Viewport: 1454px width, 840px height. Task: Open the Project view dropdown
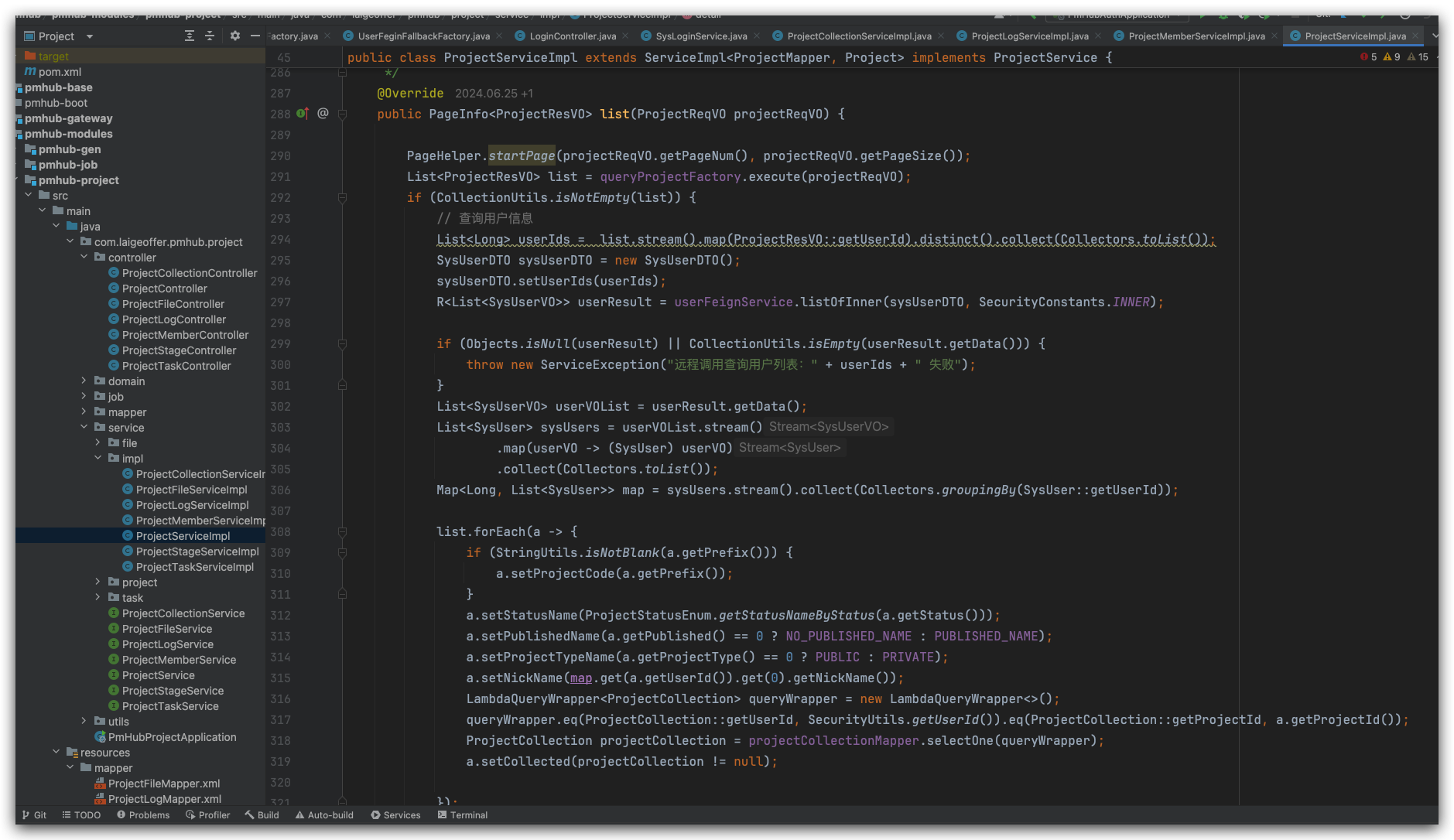click(x=90, y=36)
